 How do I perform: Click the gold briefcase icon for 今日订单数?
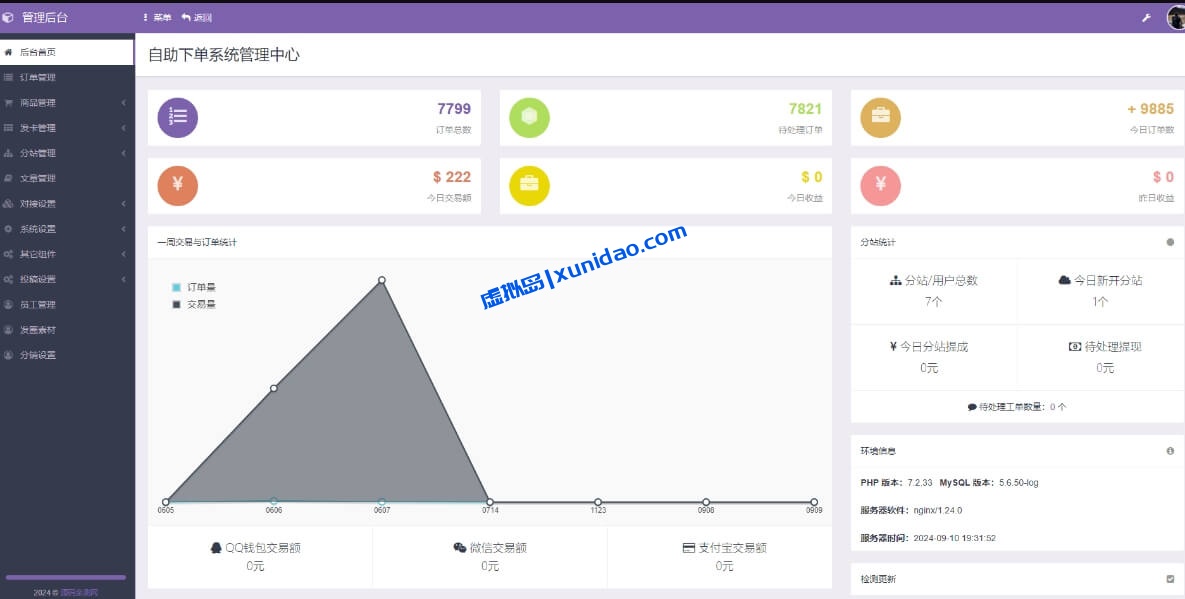[881, 118]
